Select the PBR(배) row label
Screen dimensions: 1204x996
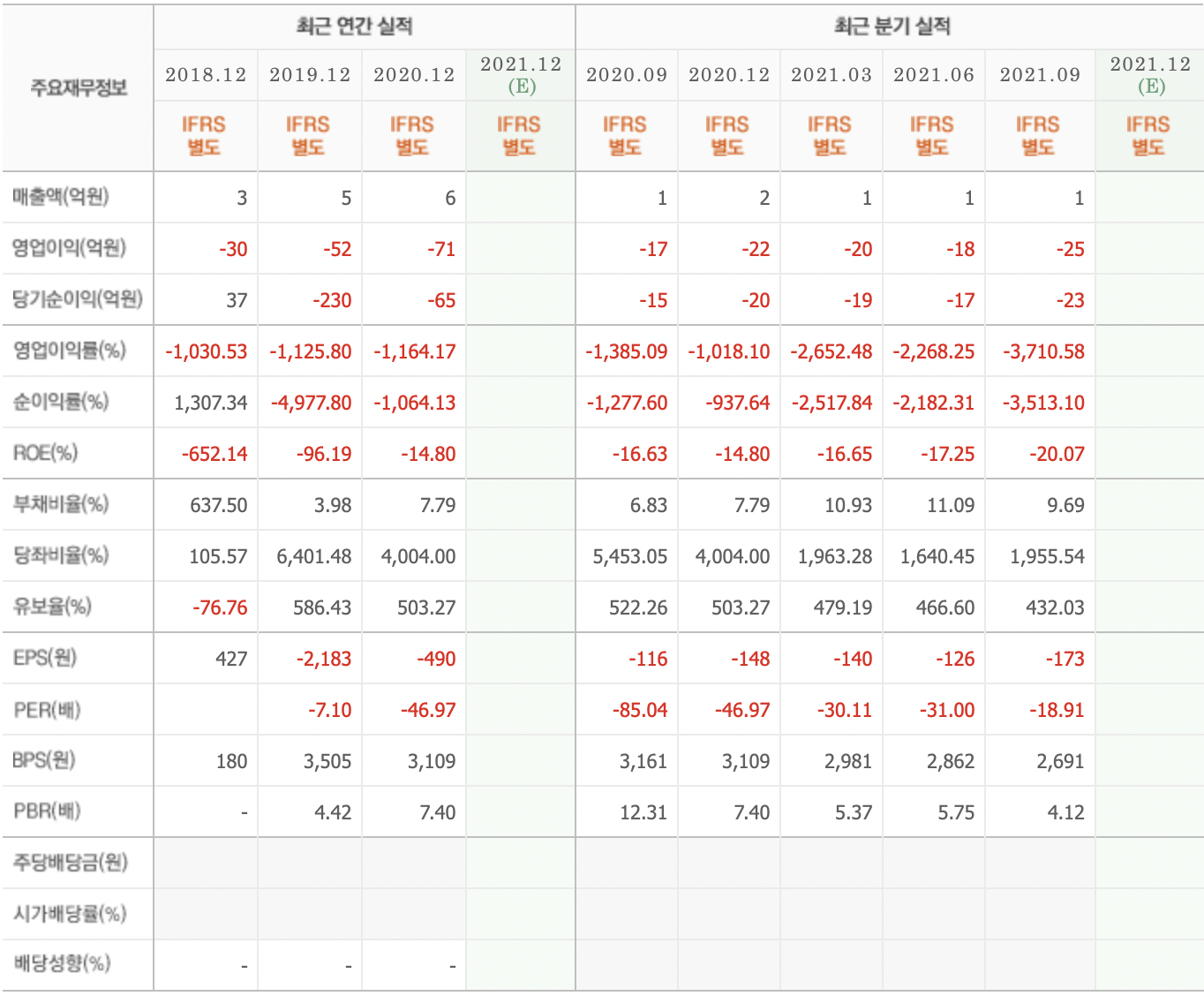pyautogui.click(x=47, y=811)
